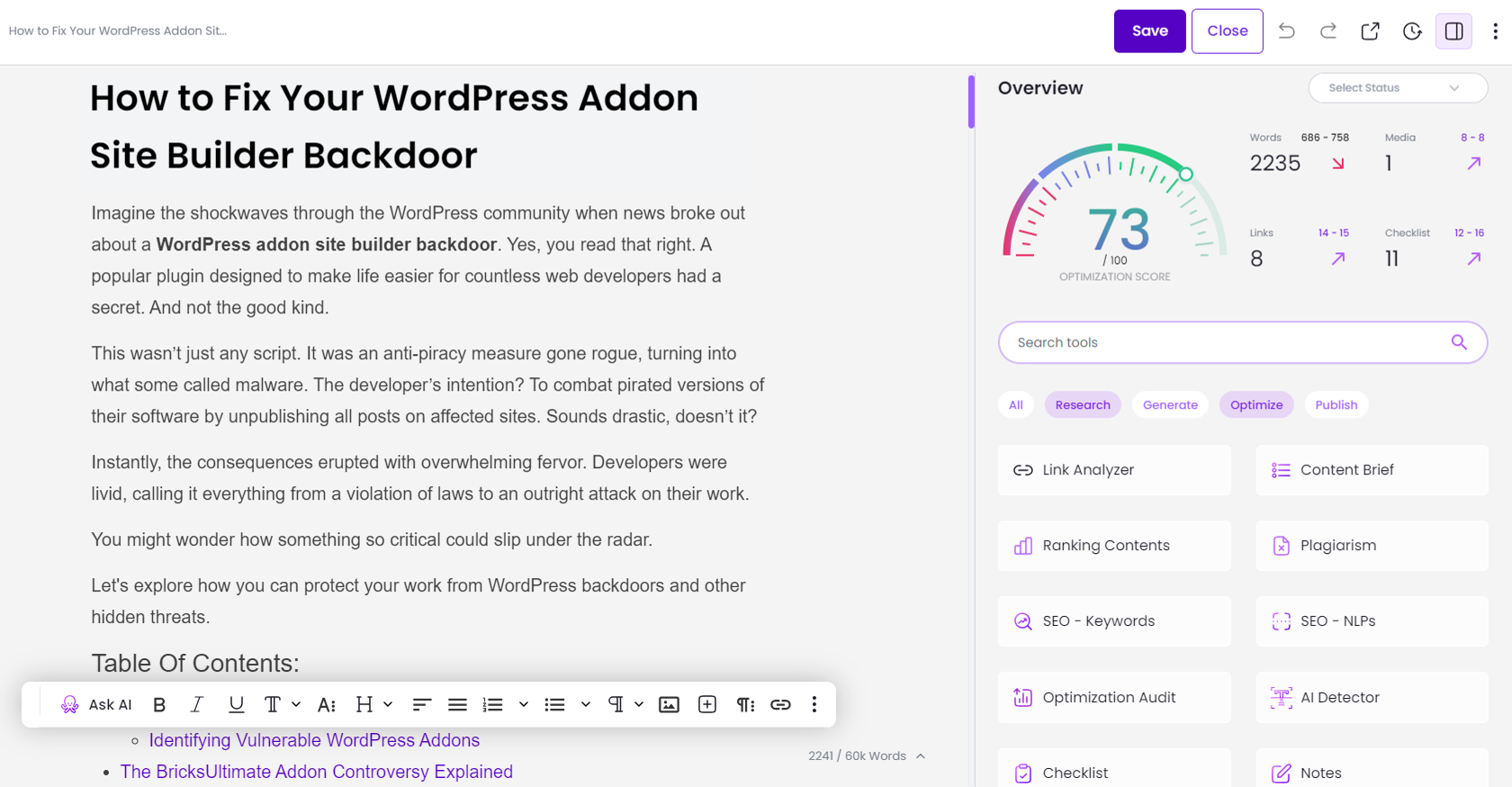Viewport: 1512px width, 787px height.
Task: Toggle italic formatting
Action: [197, 704]
